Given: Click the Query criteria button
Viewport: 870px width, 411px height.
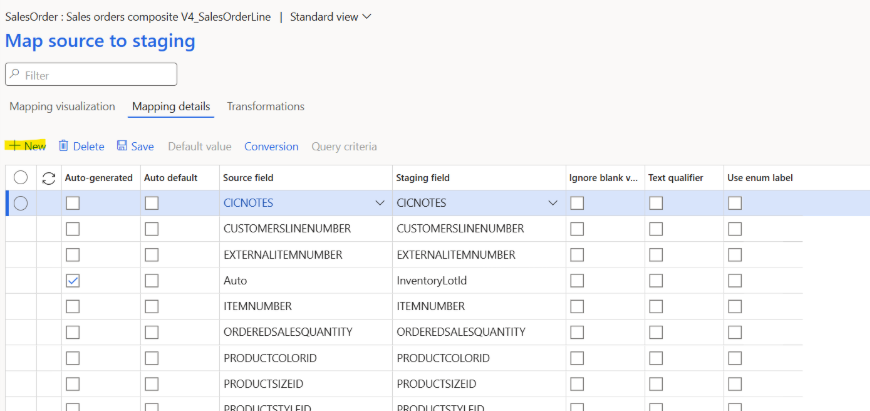Looking at the screenshot, I should pos(344,146).
